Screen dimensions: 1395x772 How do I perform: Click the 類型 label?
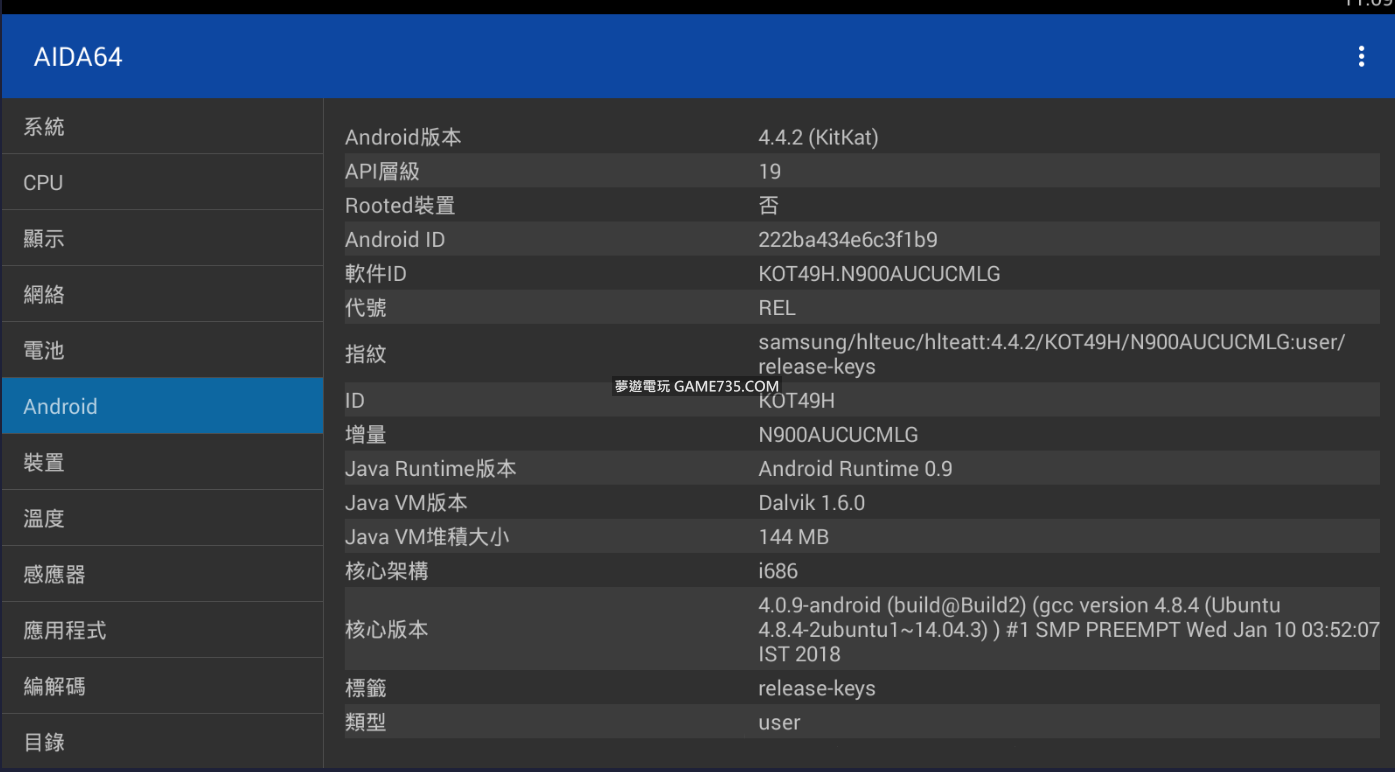tap(366, 722)
